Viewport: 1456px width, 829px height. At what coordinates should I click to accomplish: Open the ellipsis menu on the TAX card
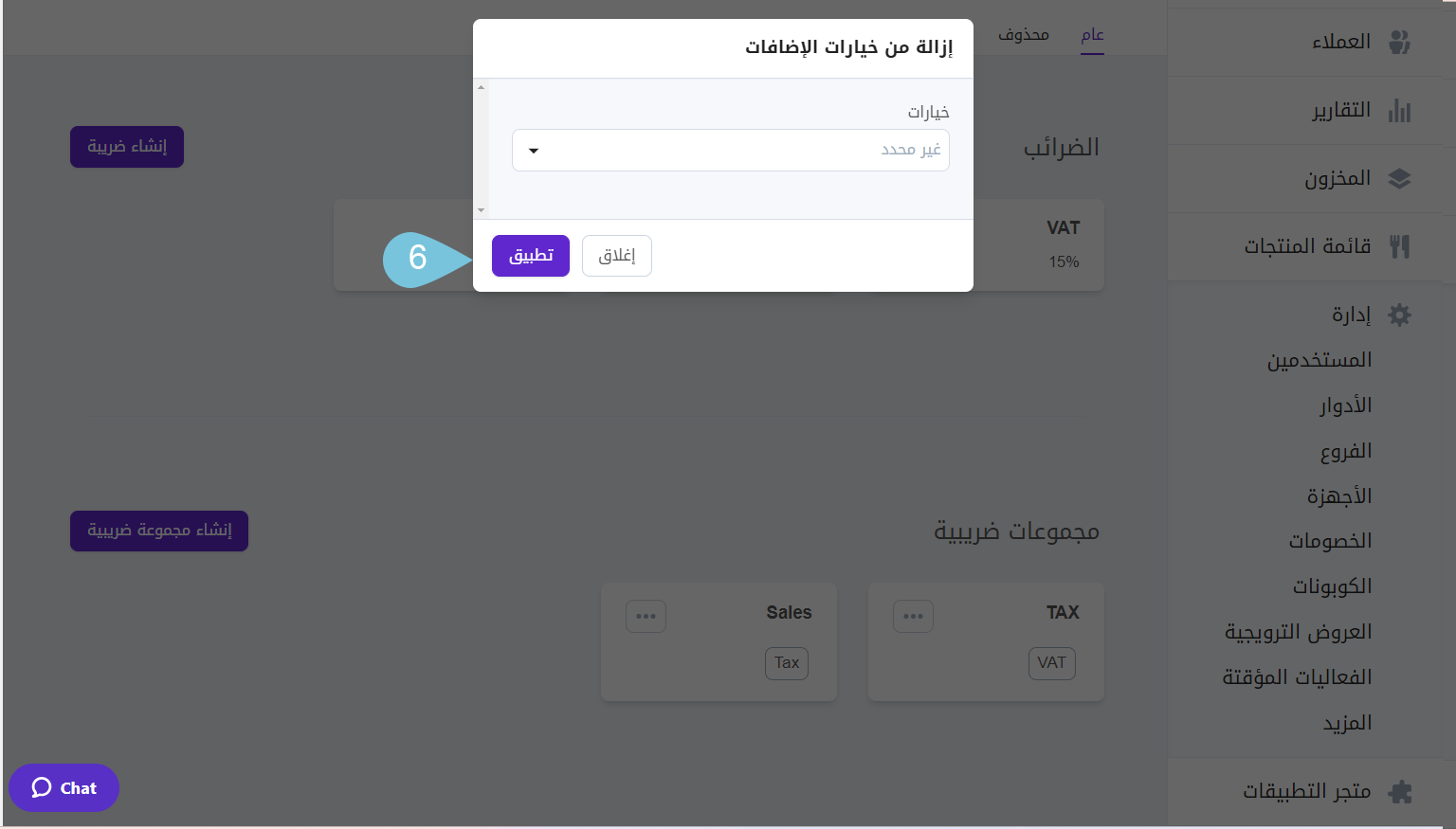pyautogui.click(x=913, y=616)
